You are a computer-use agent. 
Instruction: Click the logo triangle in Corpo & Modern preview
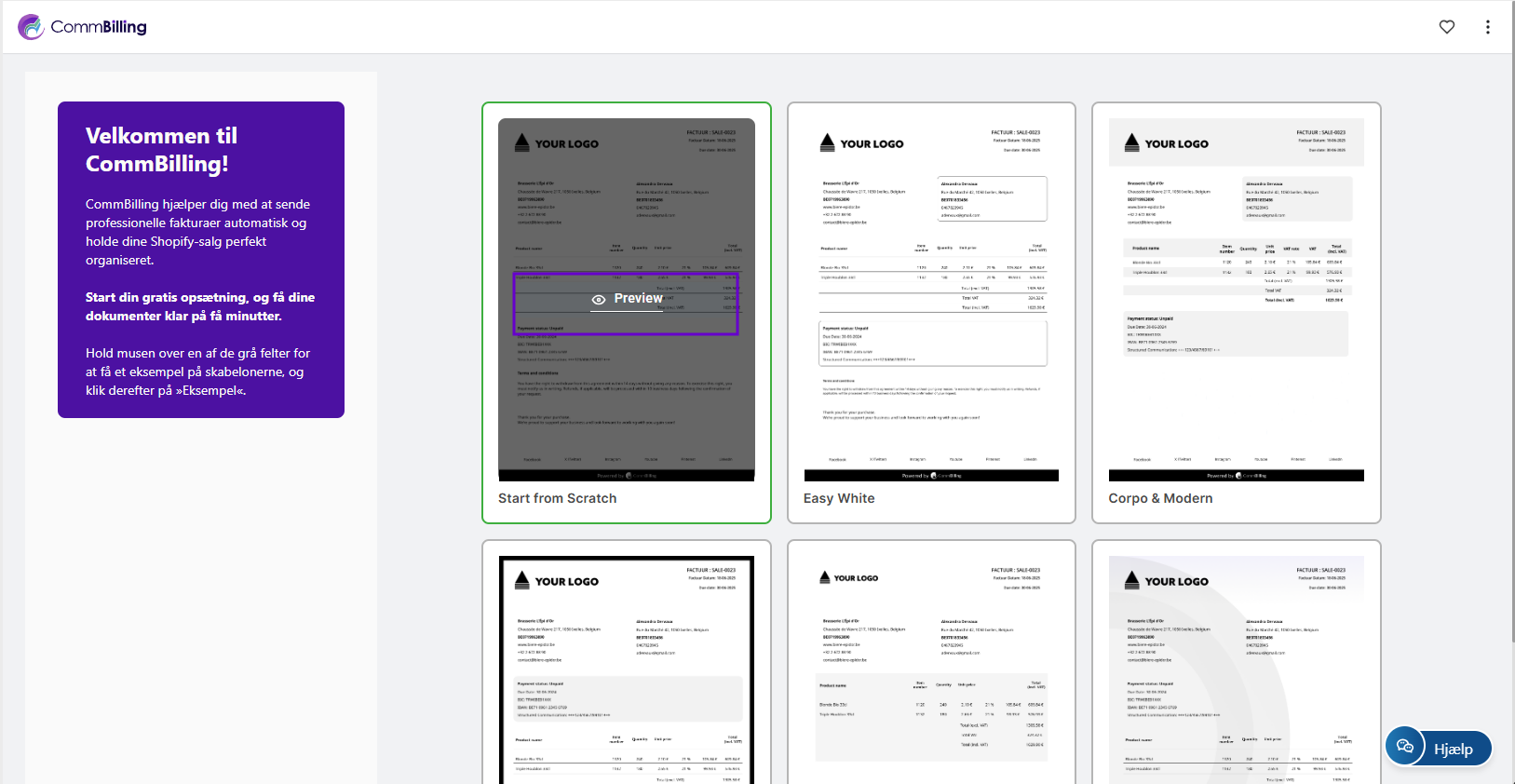pyautogui.click(x=1131, y=142)
